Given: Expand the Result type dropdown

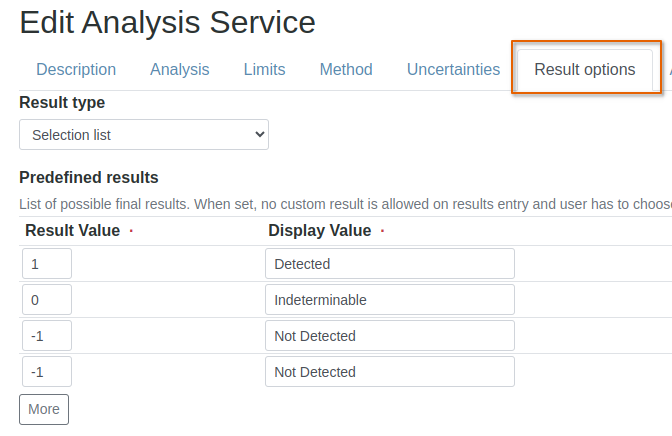Looking at the screenshot, I should point(144,135).
